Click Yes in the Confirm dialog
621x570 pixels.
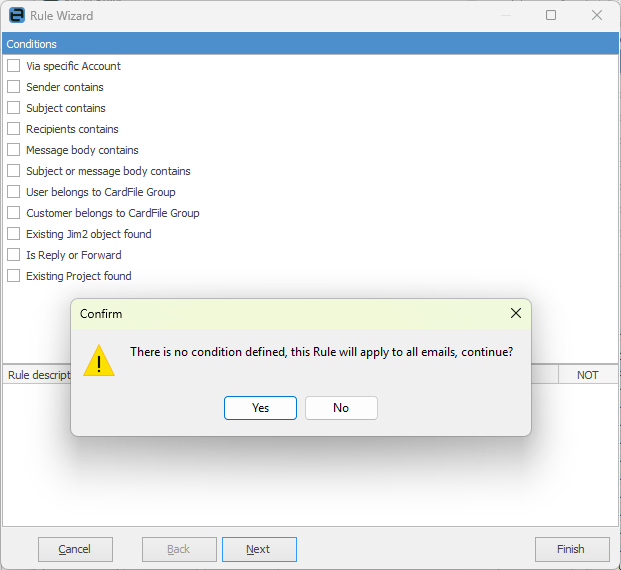(260, 408)
